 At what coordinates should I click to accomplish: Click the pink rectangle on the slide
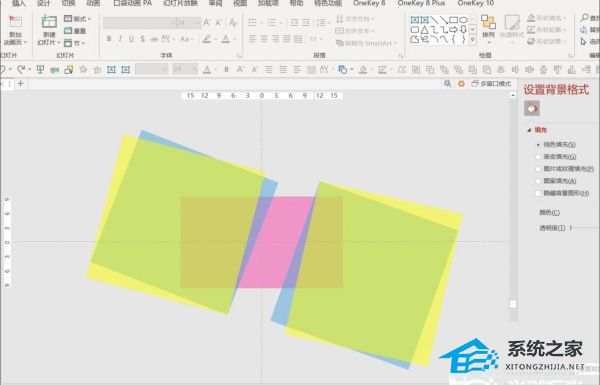pyautogui.click(x=276, y=242)
